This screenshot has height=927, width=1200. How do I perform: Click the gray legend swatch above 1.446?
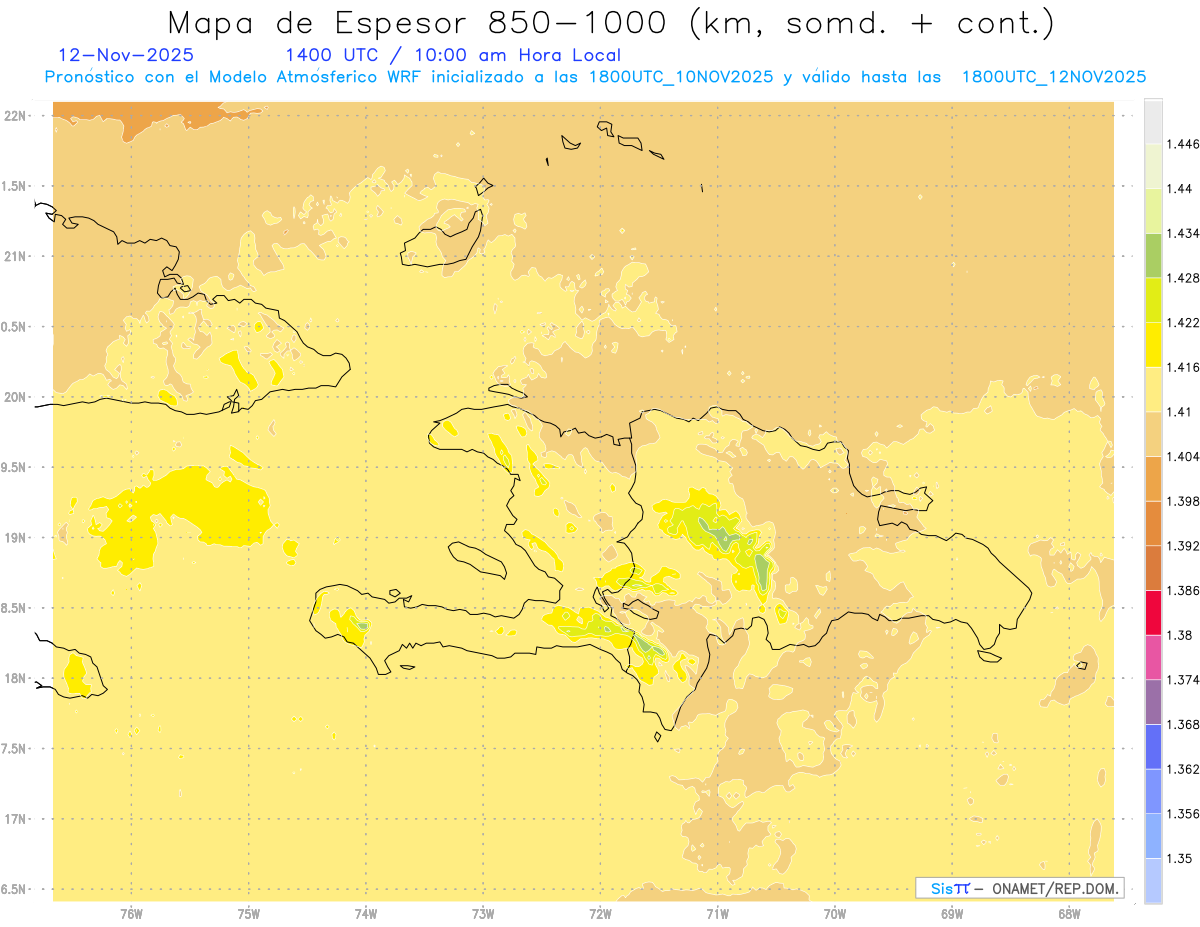[1153, 121]
